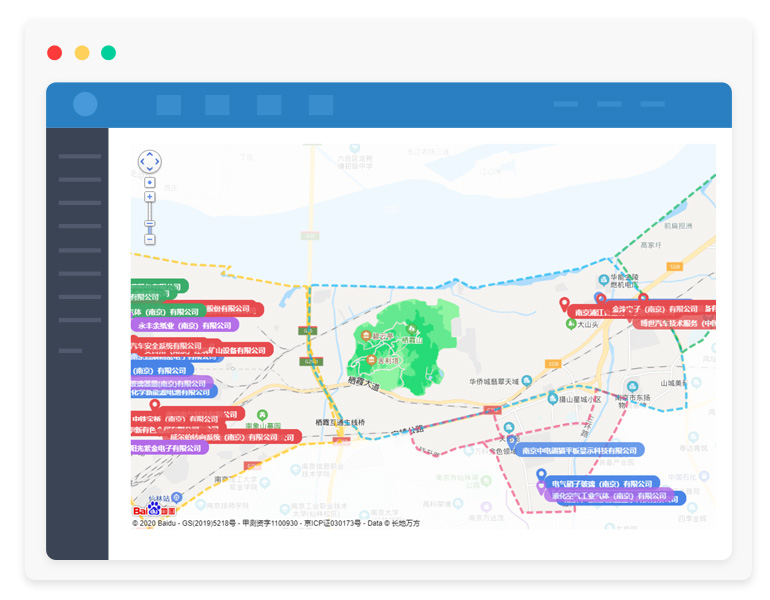This screenshot has height=600, width=770.
Task: Click the round logo in the blue header
Action: (x=85, y=104)
